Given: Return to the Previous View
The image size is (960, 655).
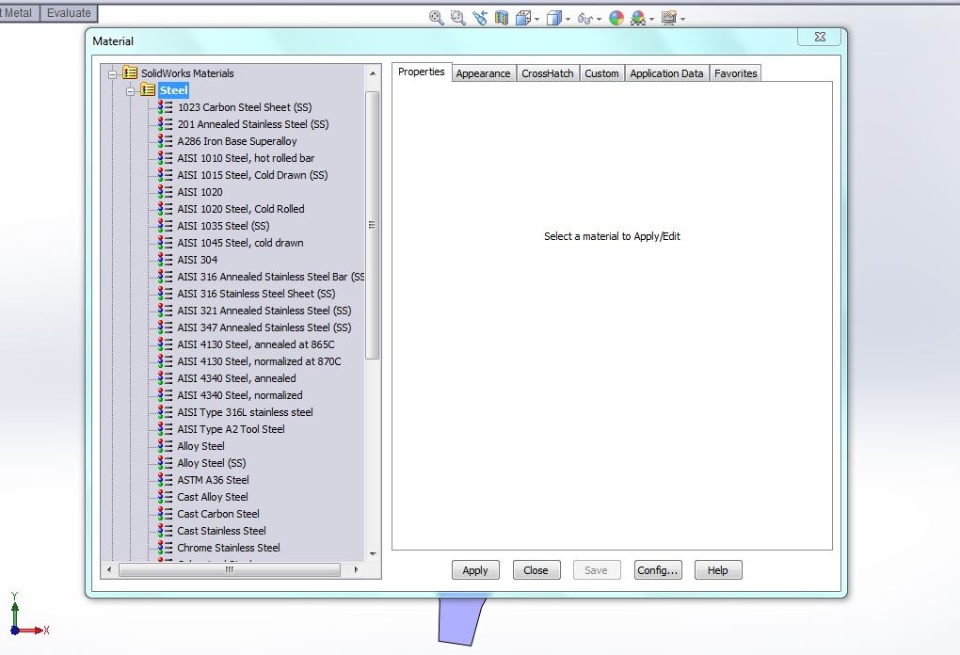Looking at the screenshot, I should tap(479, 18).
